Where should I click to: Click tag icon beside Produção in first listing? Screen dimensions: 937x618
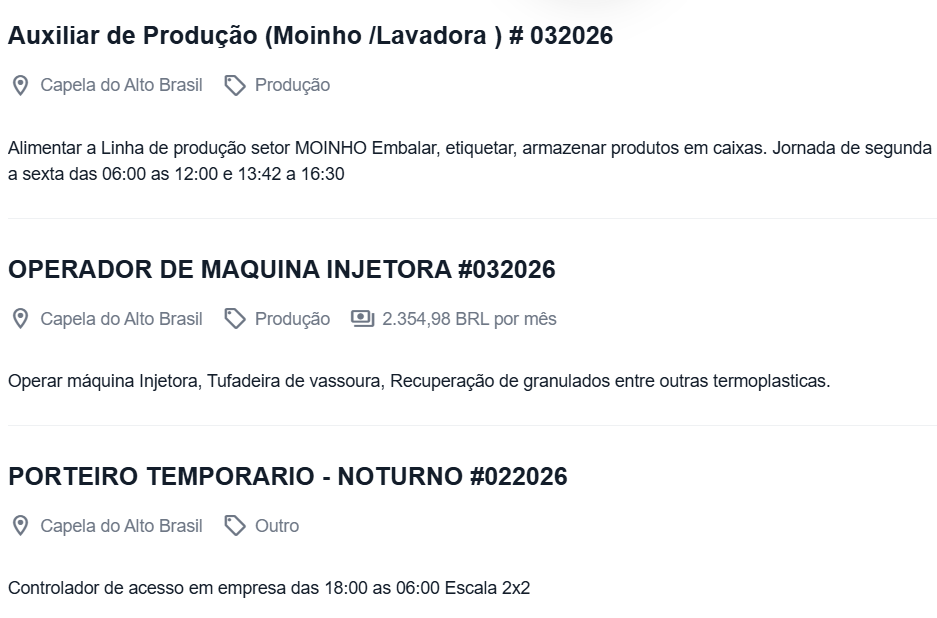tap(235, 86)
